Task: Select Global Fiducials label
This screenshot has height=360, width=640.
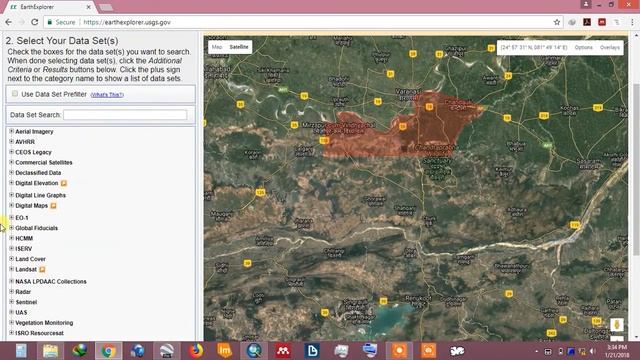Action: (36, 228)
